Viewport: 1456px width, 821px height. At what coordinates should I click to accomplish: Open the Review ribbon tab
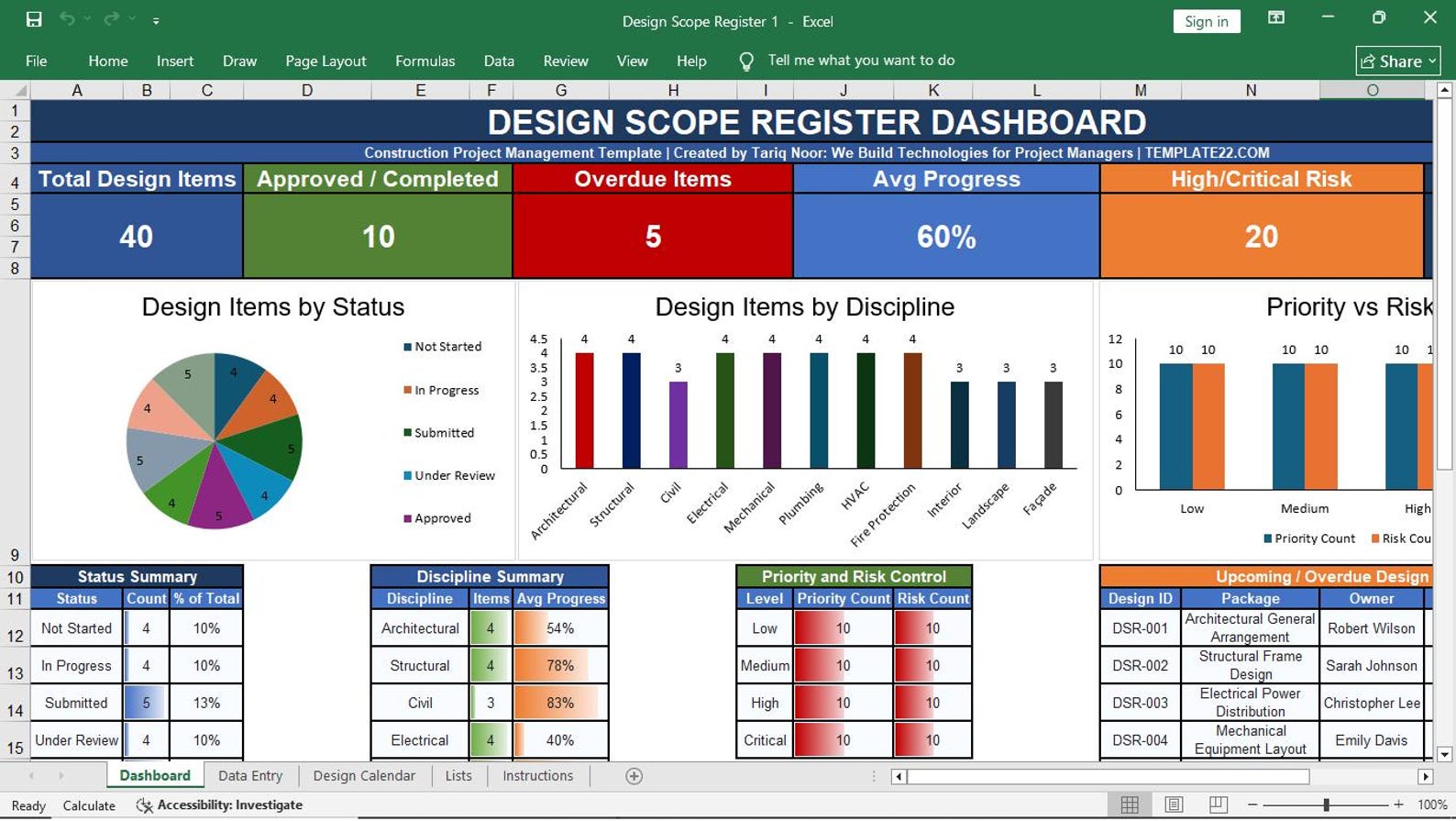566,61
